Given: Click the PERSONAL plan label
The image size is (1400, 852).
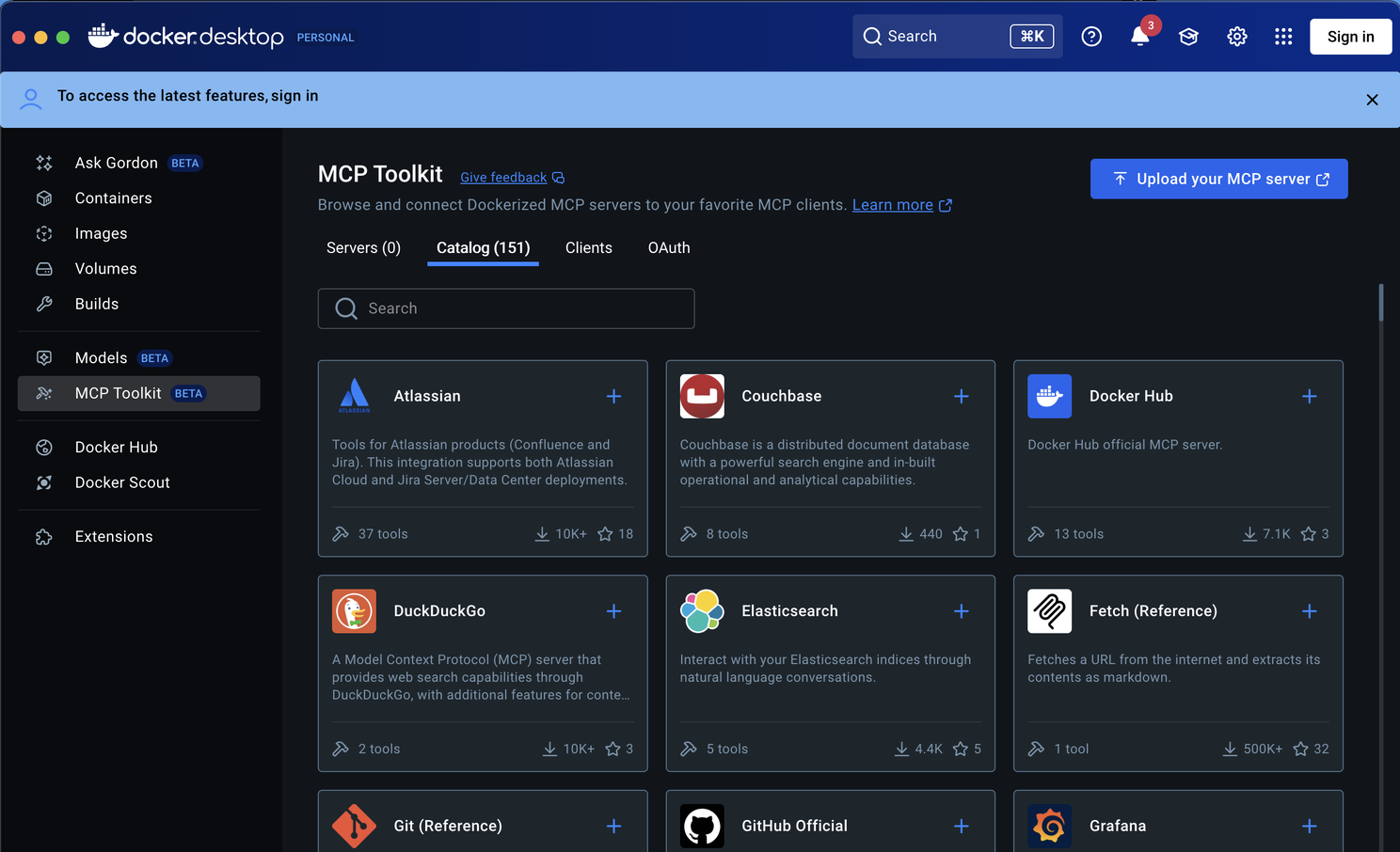Looking at the screenshot, I should [x=326, y=38].
